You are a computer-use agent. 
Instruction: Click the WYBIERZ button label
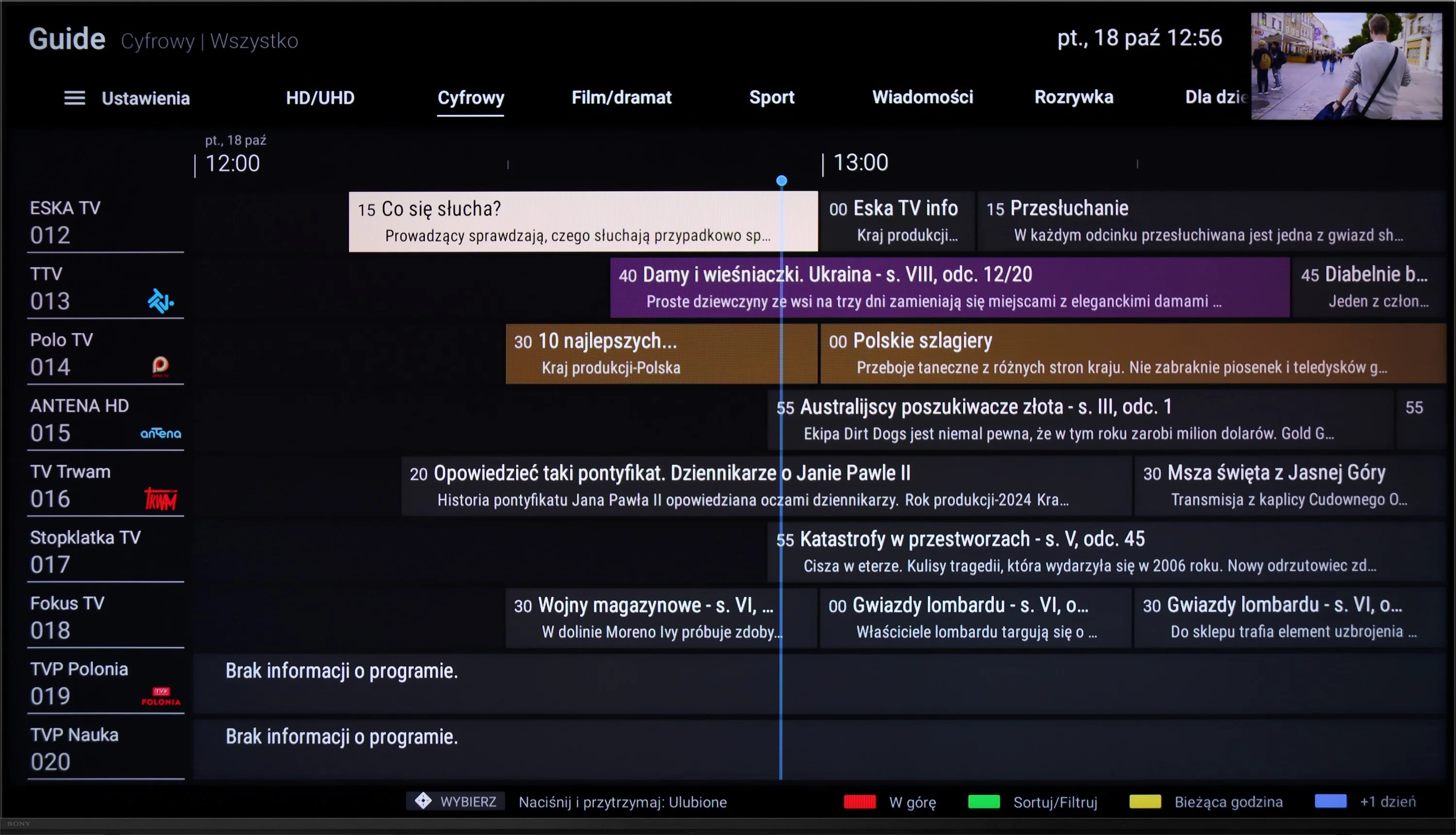click(x=468, y=802)
